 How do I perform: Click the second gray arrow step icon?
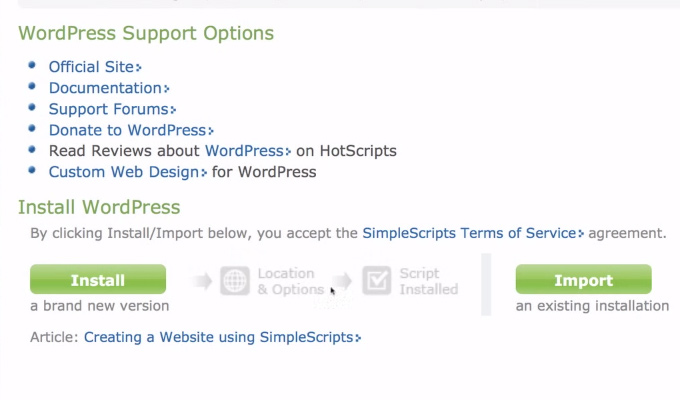coord(343,281)
